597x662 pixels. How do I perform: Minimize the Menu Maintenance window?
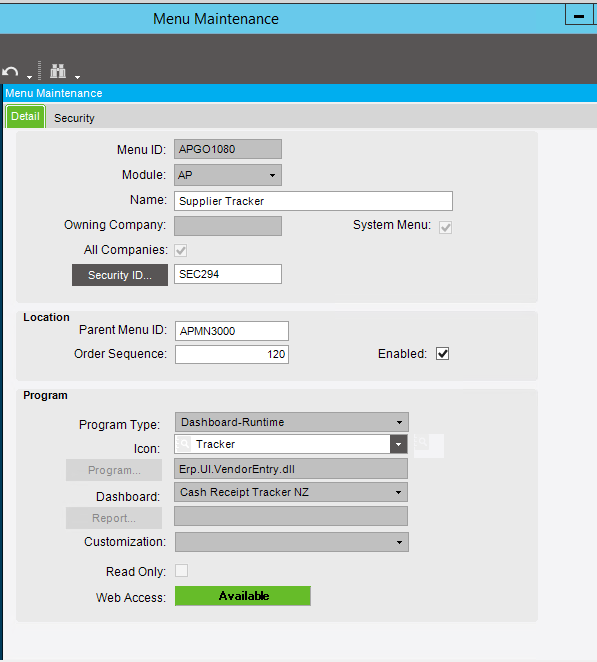click(578, 16)
